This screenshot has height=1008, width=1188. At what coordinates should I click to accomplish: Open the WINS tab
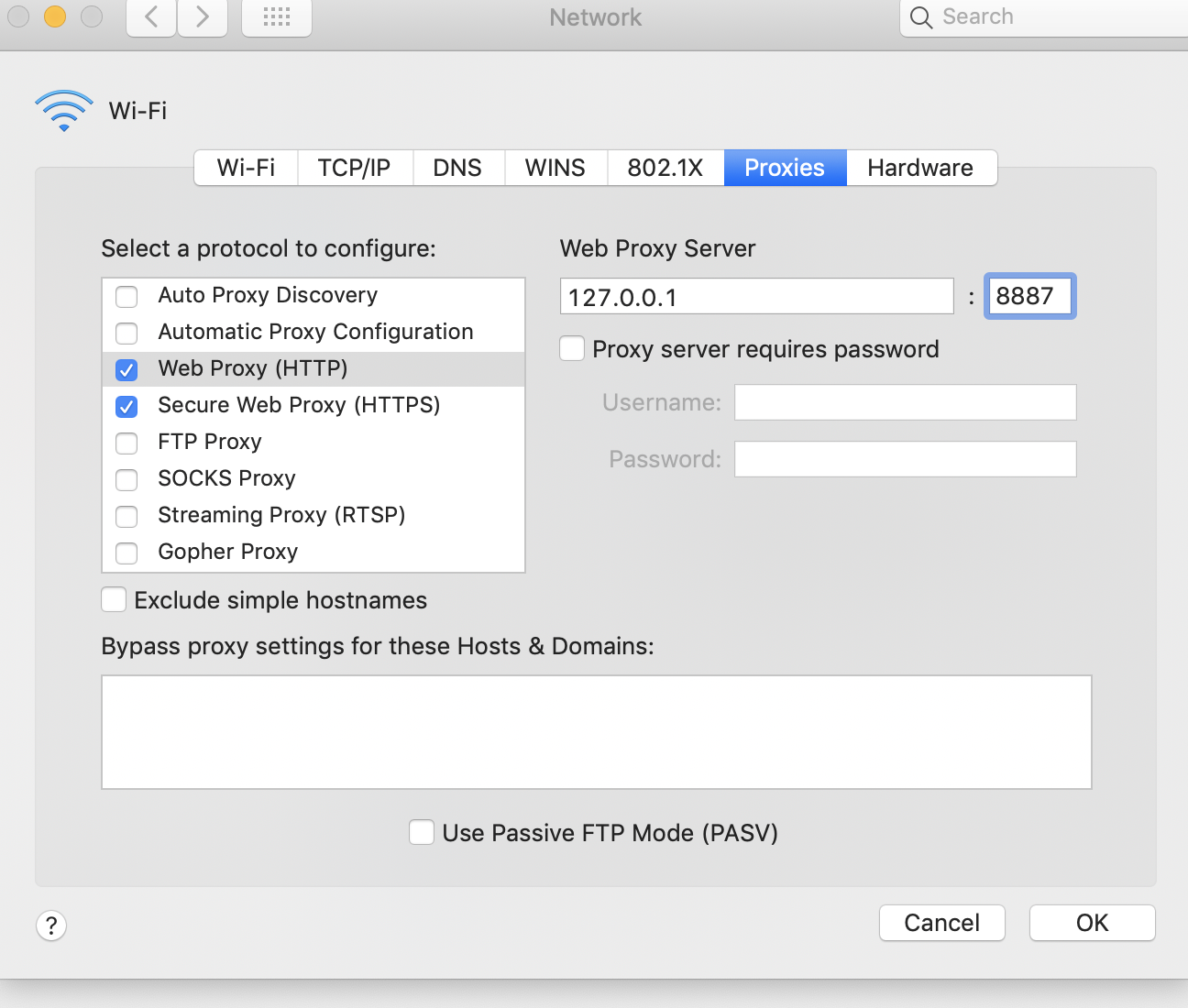(555, 168)
